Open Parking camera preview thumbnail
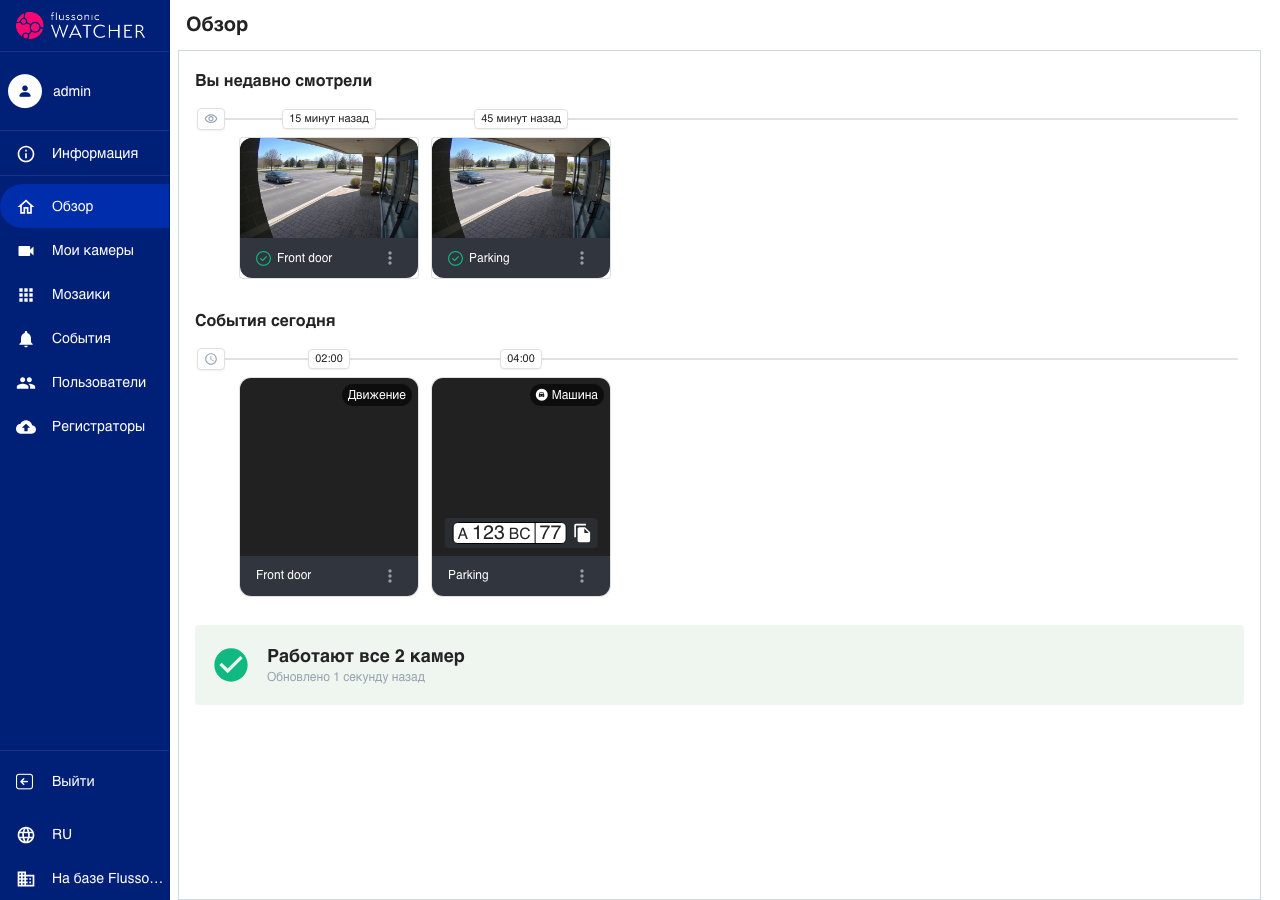The width and height of the screenshot is (1280, 900). pyautogui.click(x=521, y=188)
